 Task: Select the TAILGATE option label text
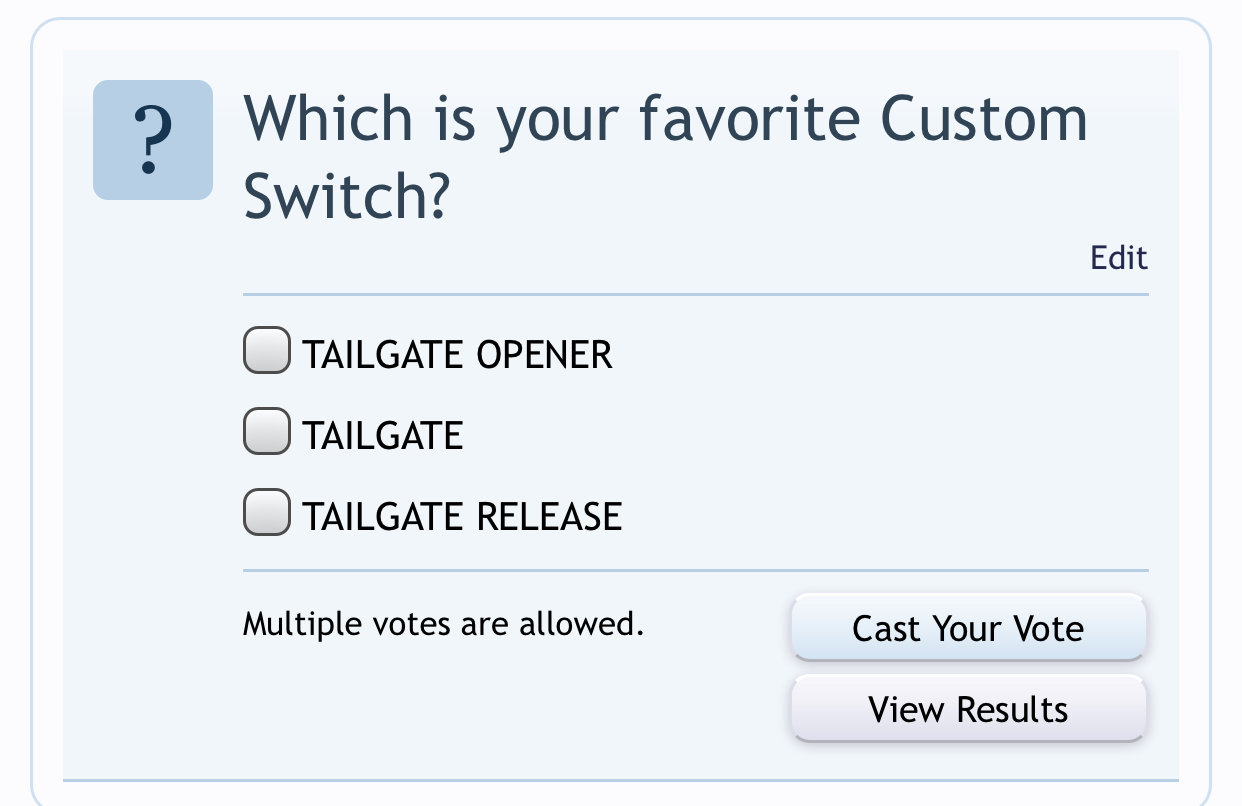383,436
